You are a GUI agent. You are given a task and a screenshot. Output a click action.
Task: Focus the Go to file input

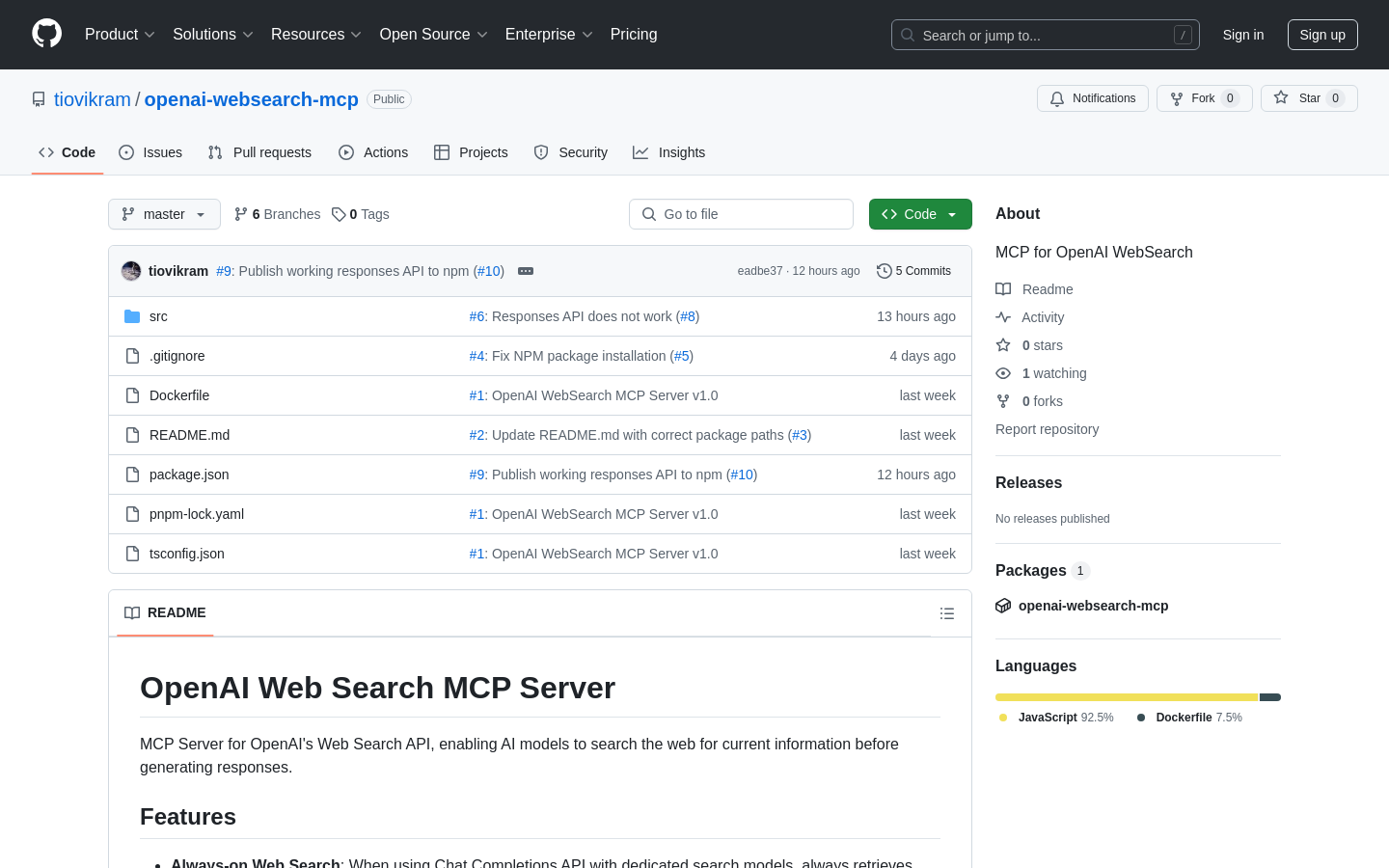tap(741, 214)
